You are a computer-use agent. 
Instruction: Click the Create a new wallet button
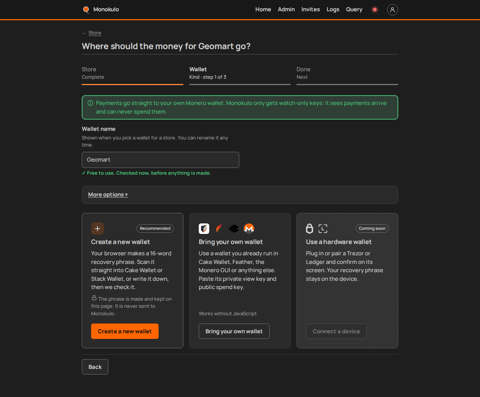[125, 331]
